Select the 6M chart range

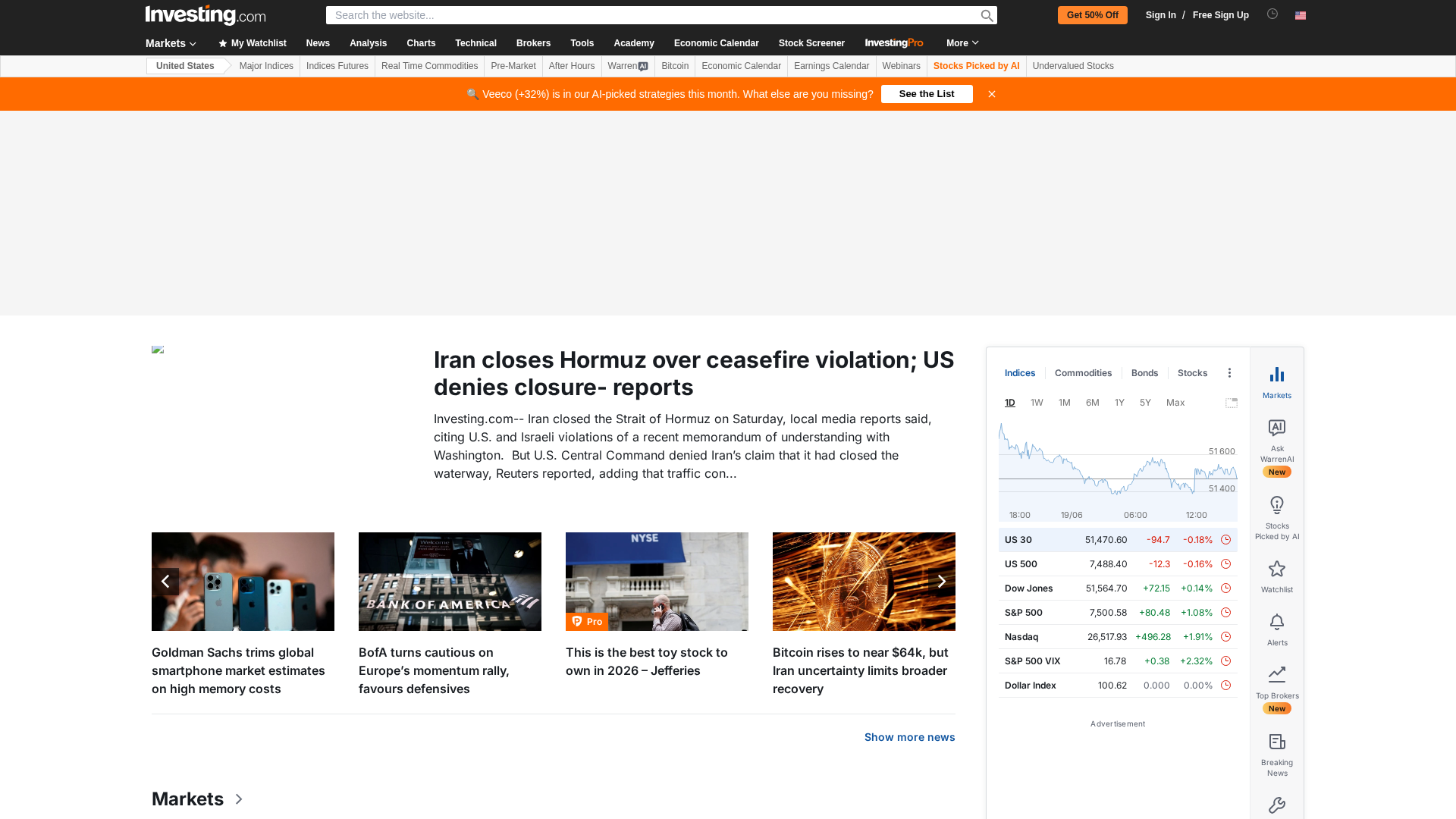coord(1093,403)
